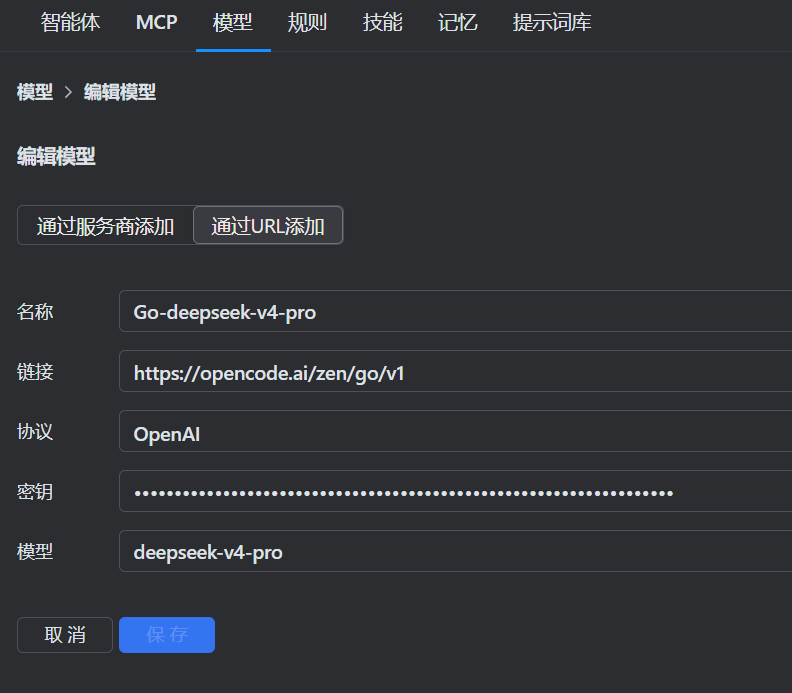Open the 提示词库 tab
The width and height of the screenshot is (792, 693).
pos(552,22)
